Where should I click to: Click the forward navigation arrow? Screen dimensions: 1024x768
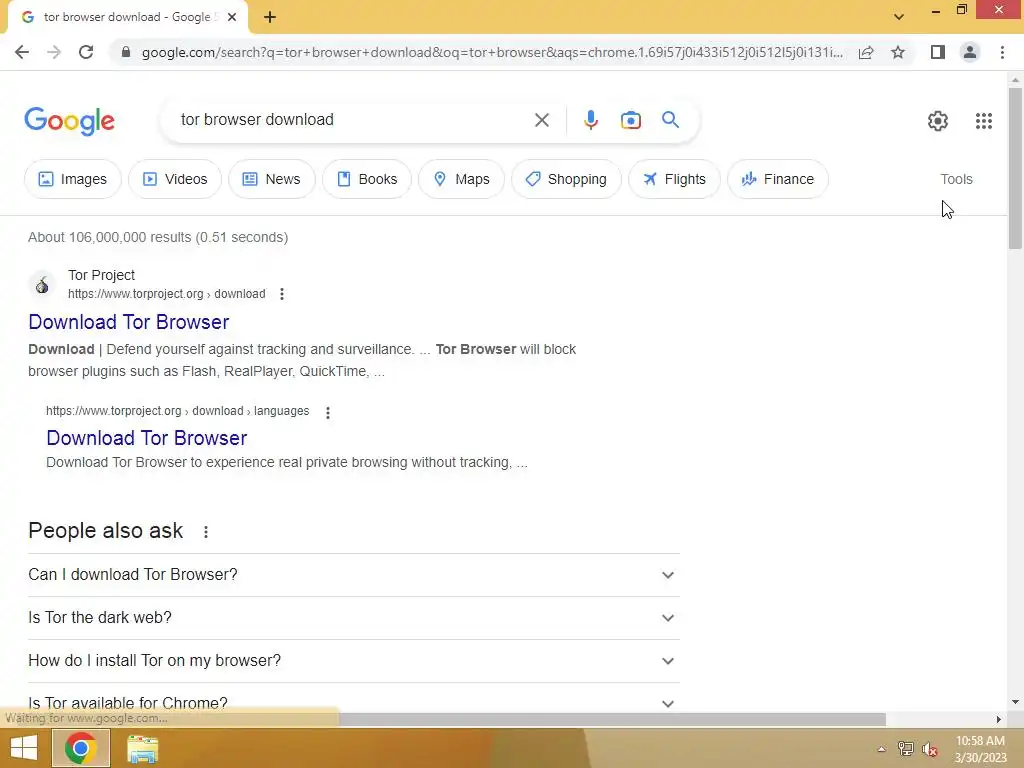[54, 52]
